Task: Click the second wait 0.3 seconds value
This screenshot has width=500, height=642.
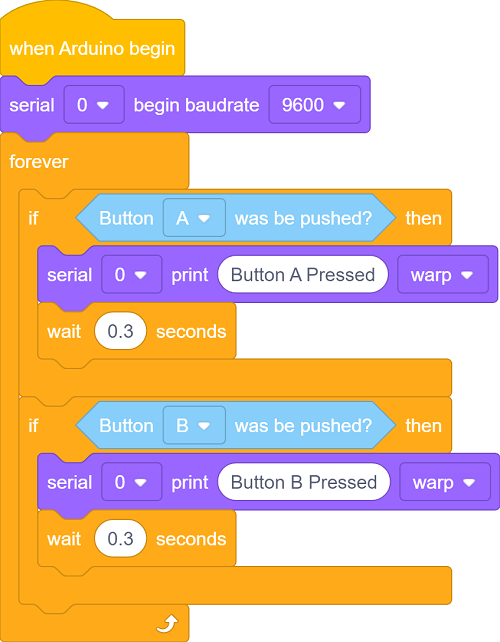Action: [120, 538]
